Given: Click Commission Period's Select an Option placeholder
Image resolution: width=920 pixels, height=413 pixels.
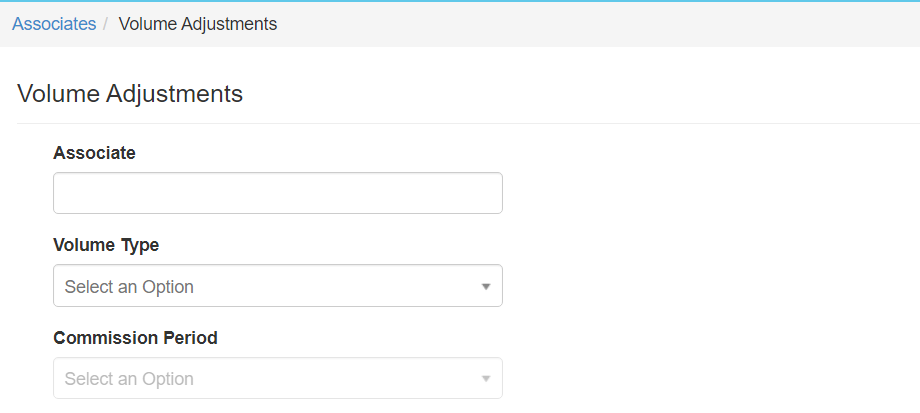Looking at the screenshot, I should point(129,379).
